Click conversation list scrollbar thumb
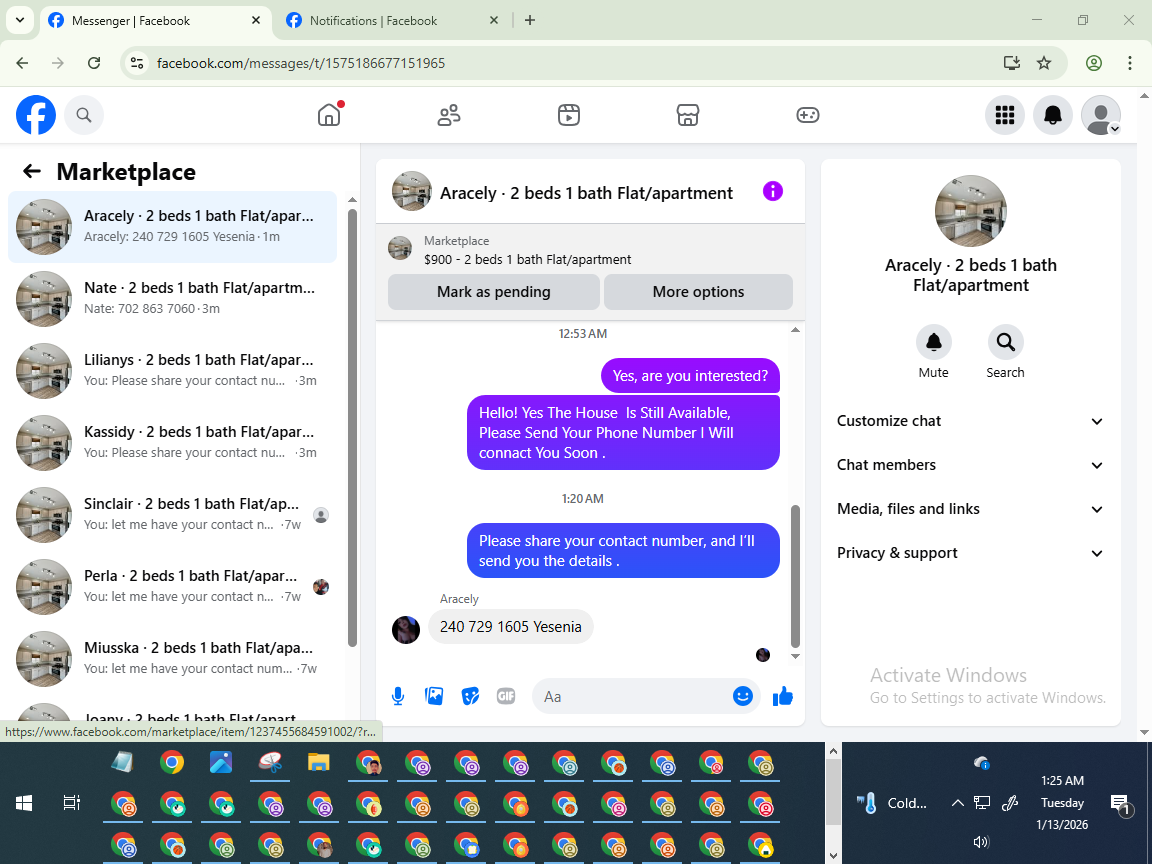 click(352, 428)
